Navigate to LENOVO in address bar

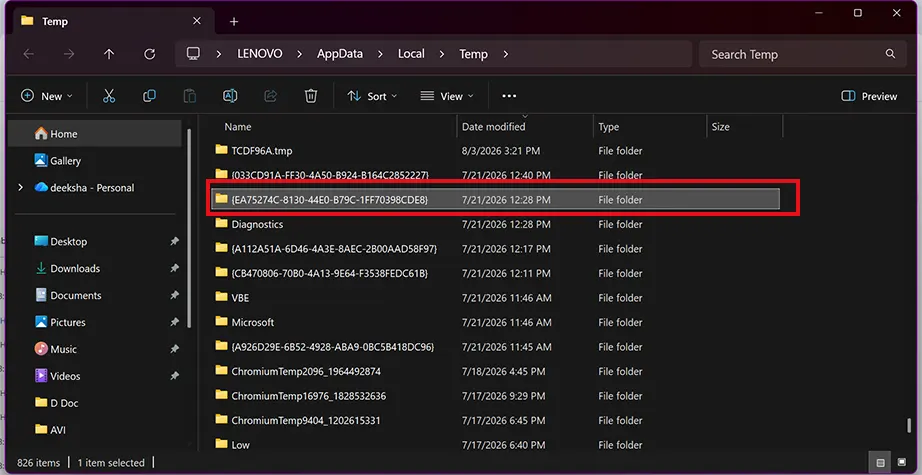click(259, 53)
